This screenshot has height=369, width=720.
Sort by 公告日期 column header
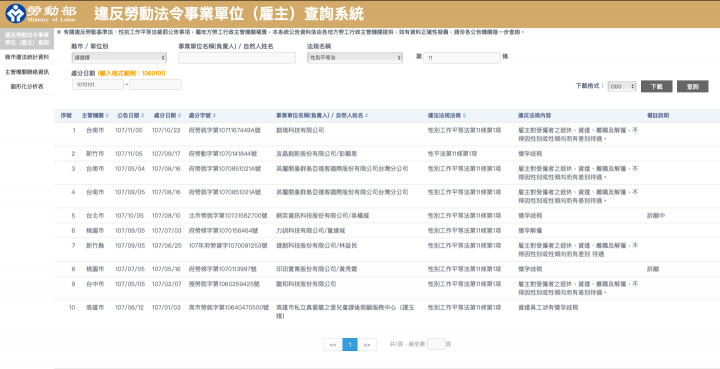tap(130, 116)
